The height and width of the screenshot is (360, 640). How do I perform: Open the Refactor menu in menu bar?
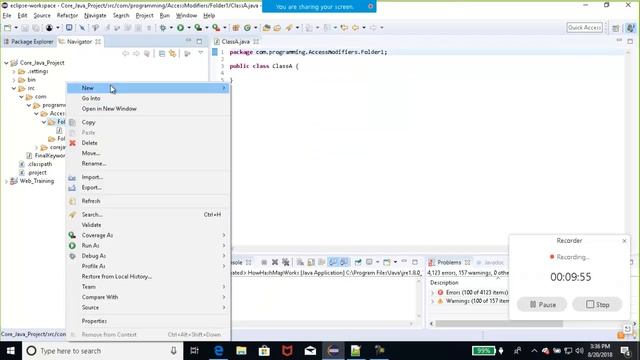tap(67, 16)
